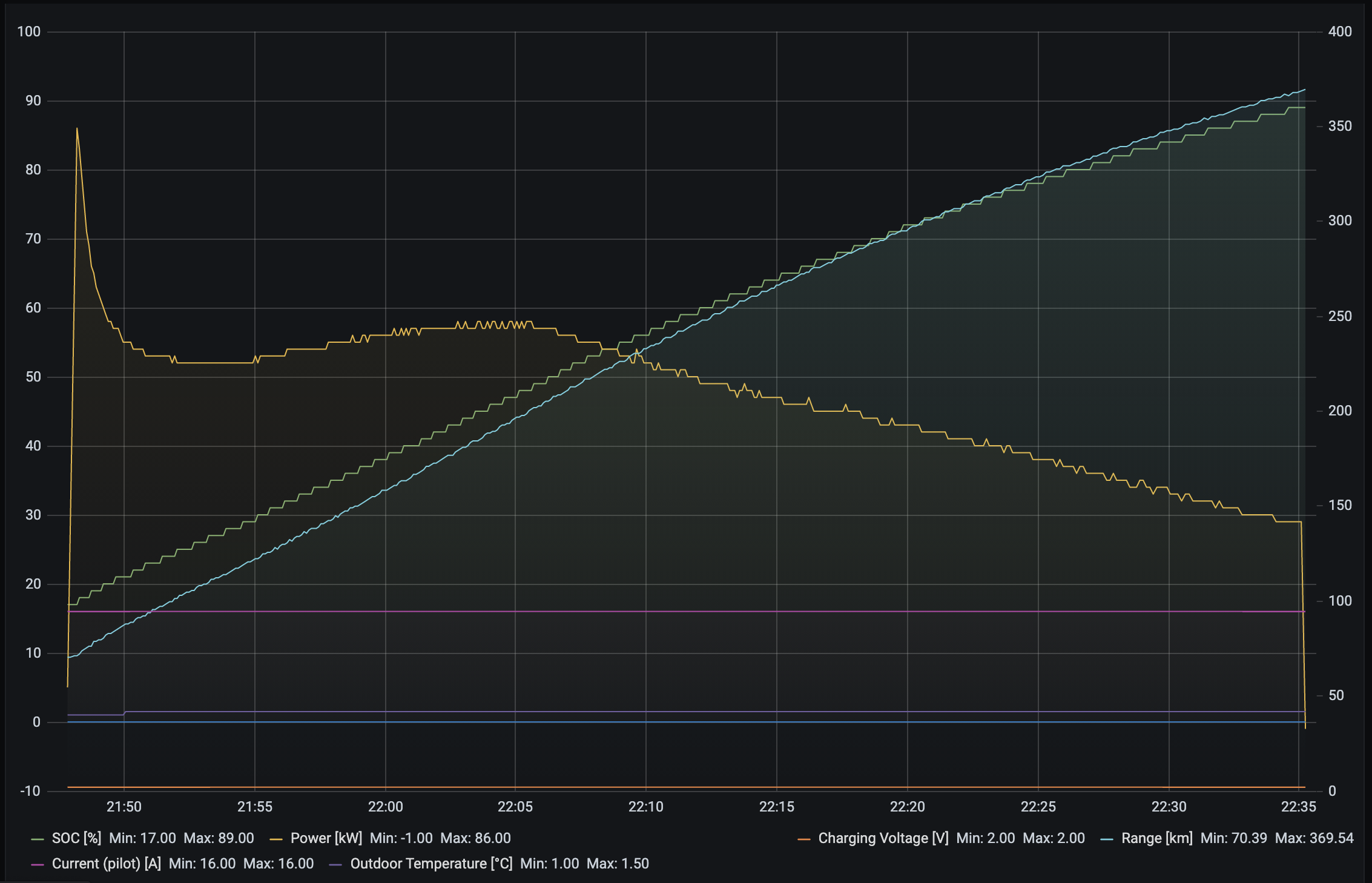Toggle the Power [kW] series label
Screen dimensions: 1372x883
pyautogui.click(x=326, y=838)
